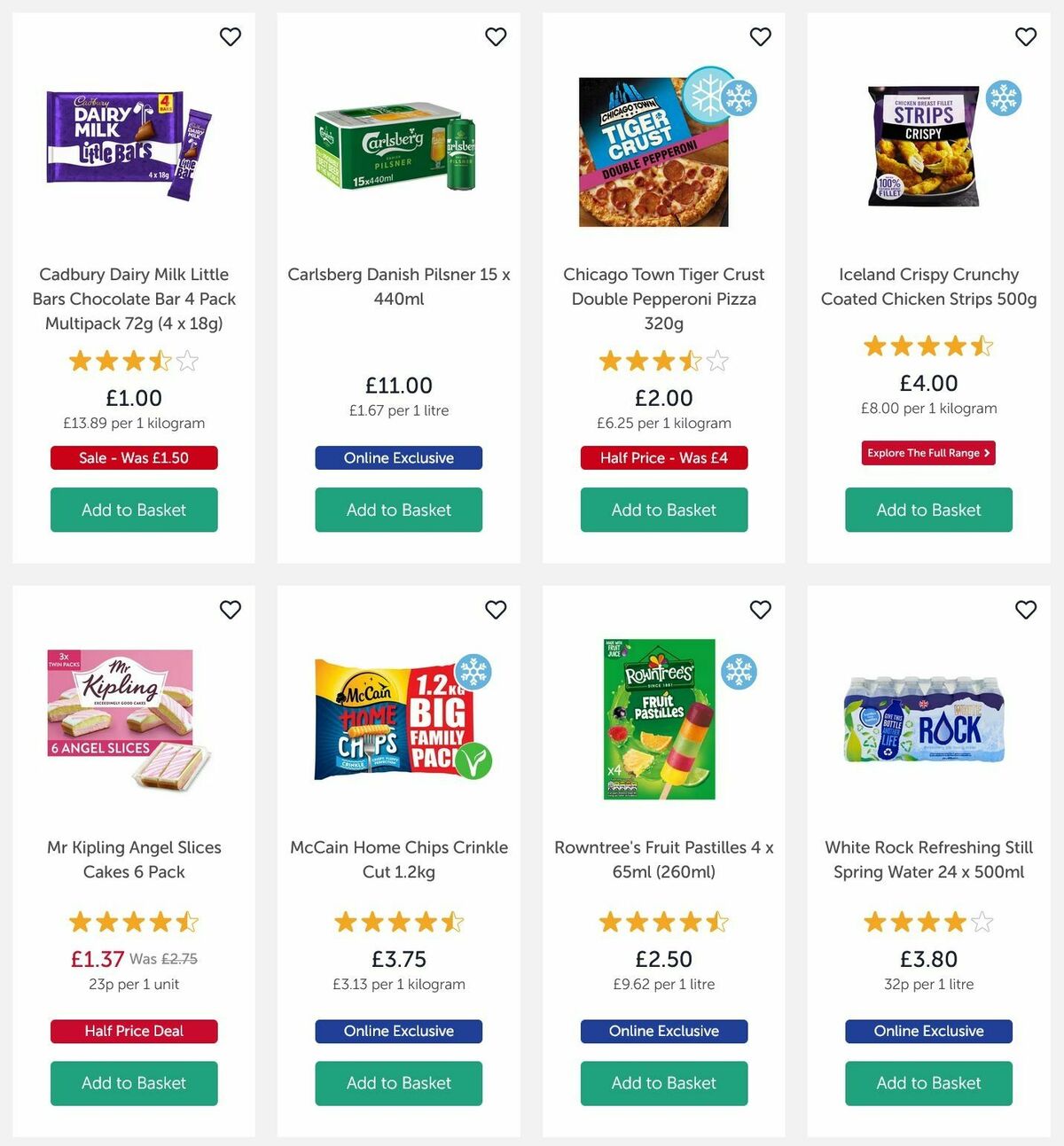
Task: Click 'Explore The Full Range' link
Action: click(x=927, y=453)
